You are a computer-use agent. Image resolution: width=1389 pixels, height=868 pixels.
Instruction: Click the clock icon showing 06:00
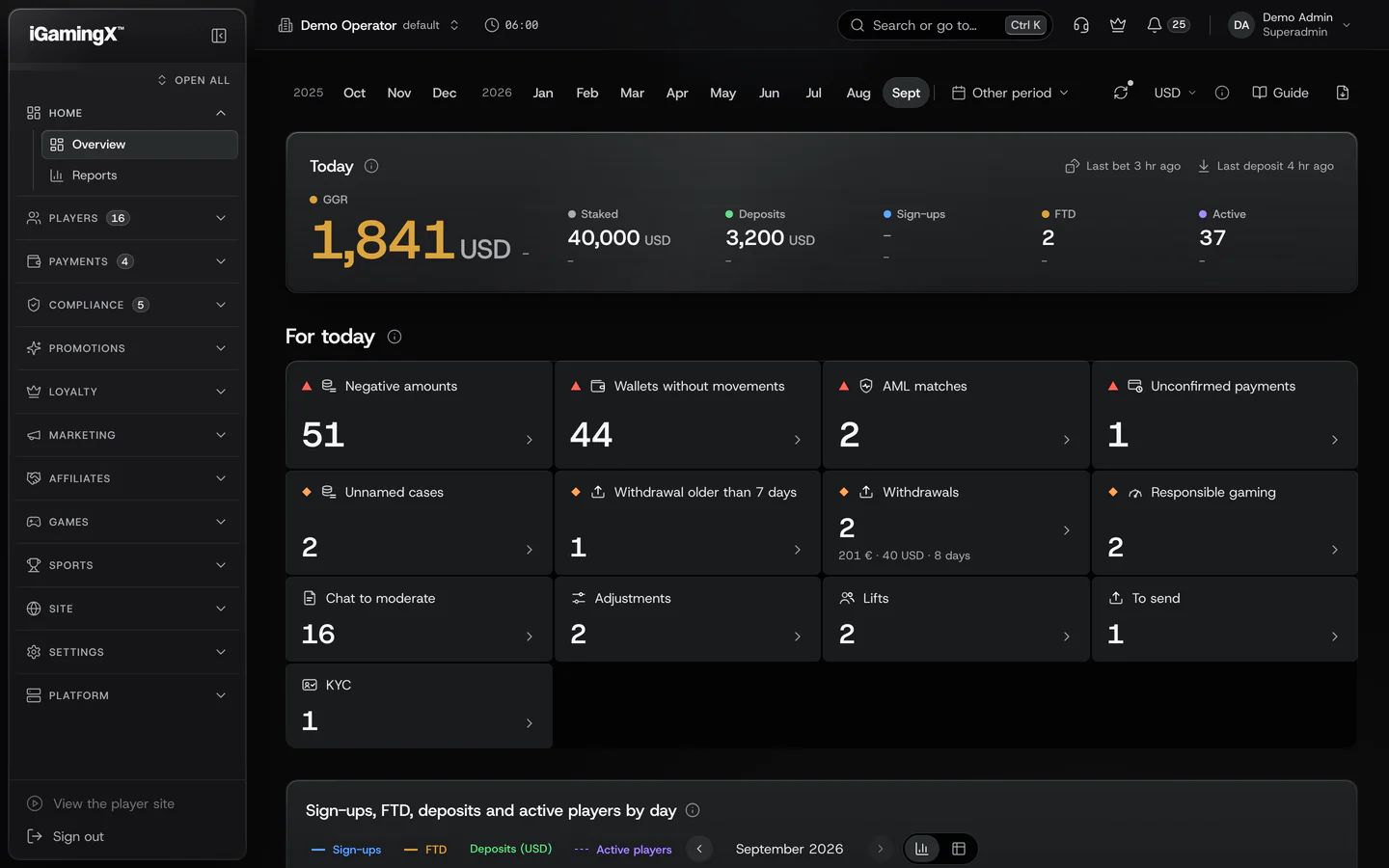[x=492, y=25]
